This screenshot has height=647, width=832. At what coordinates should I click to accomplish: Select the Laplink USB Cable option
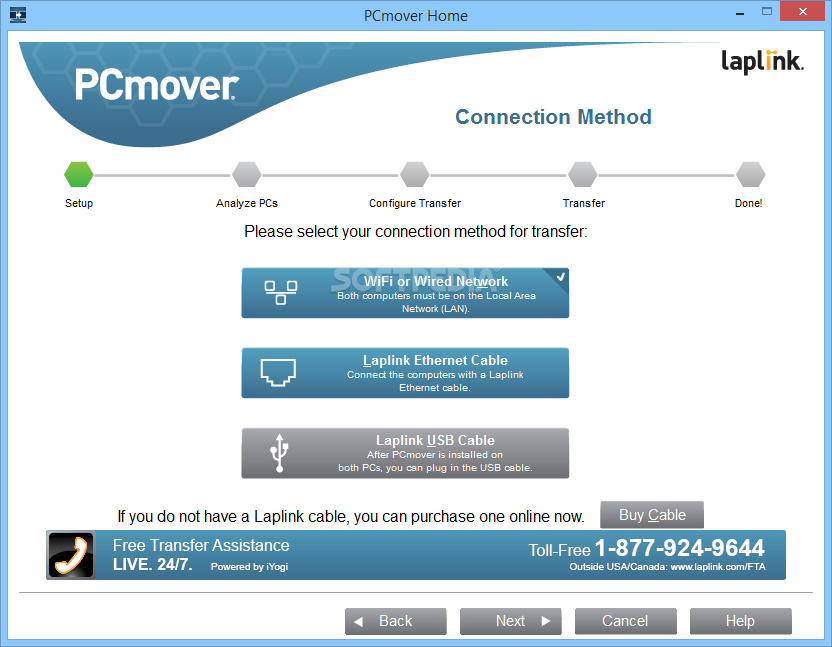tap(405, 453)
